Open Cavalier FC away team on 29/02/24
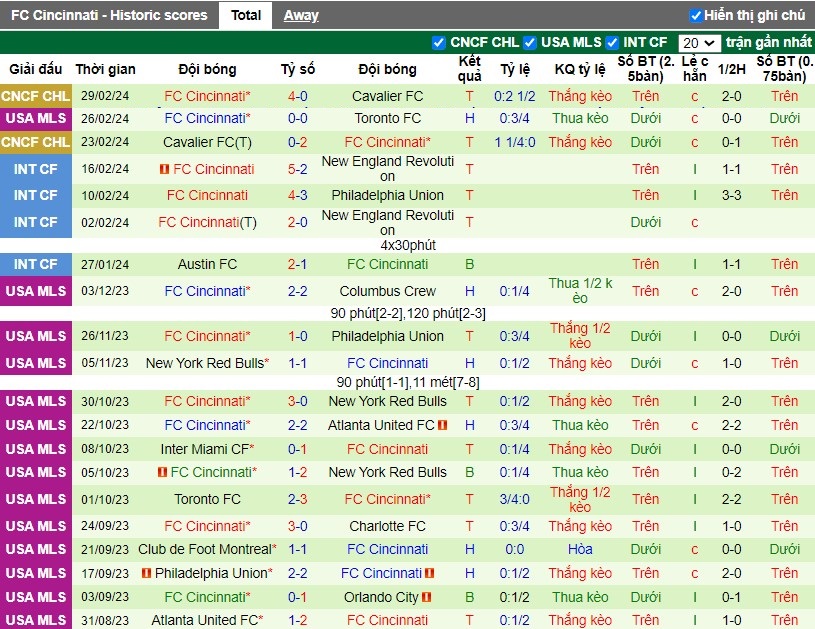 point(387,96)
